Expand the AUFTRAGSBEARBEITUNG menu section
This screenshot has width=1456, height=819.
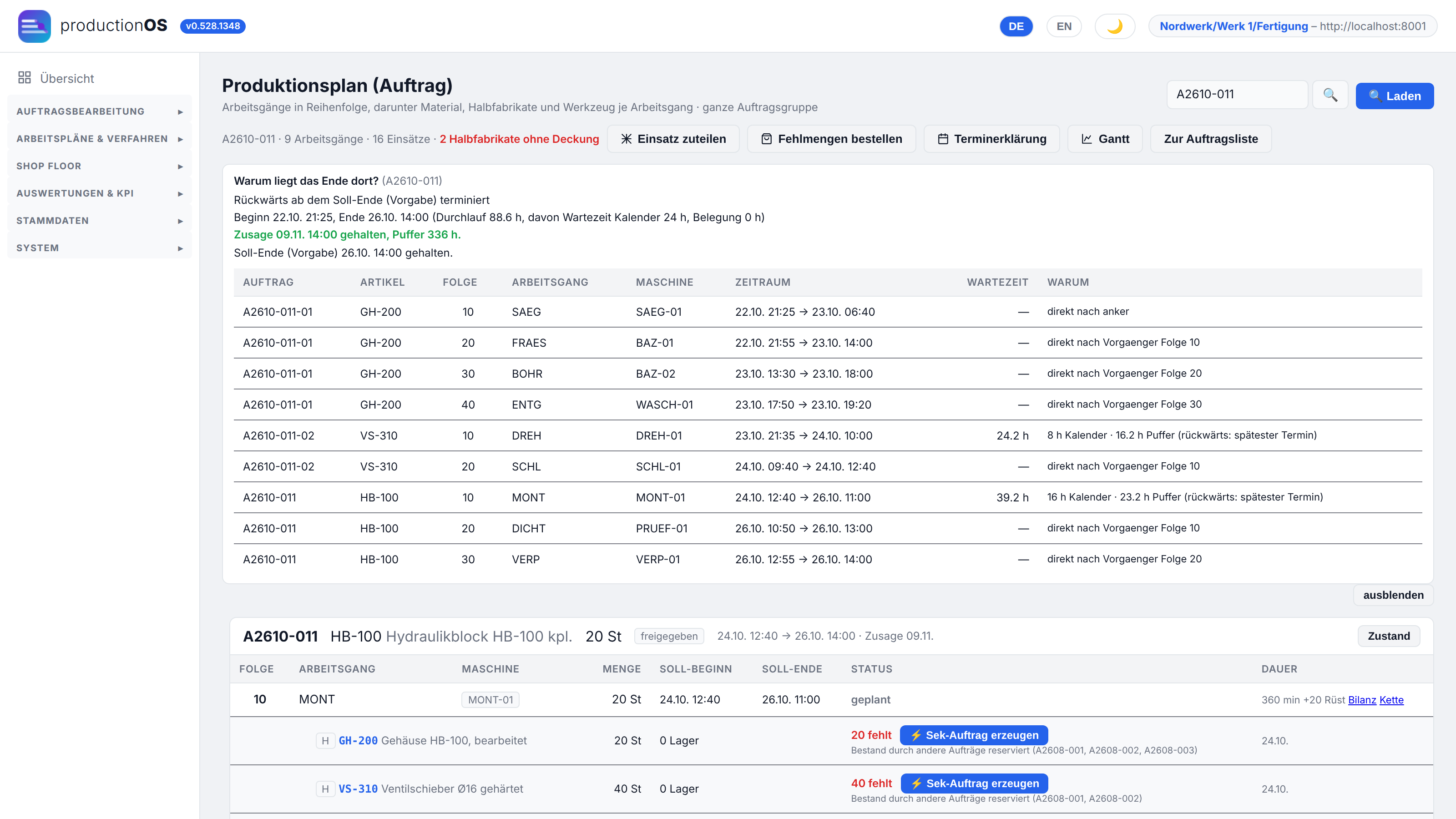tap(100, 111)
